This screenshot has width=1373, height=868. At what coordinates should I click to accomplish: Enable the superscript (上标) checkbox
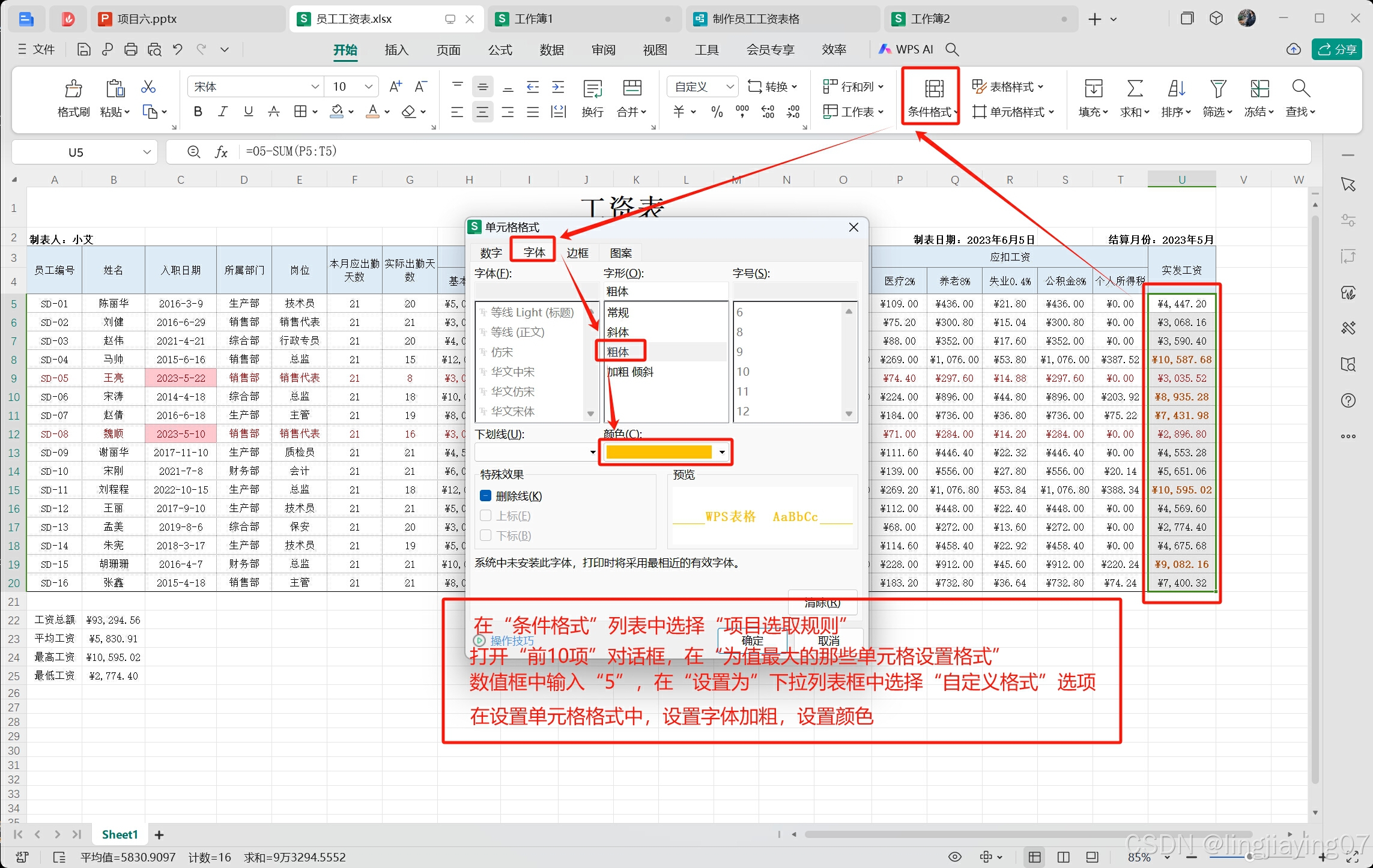point(486,516)
